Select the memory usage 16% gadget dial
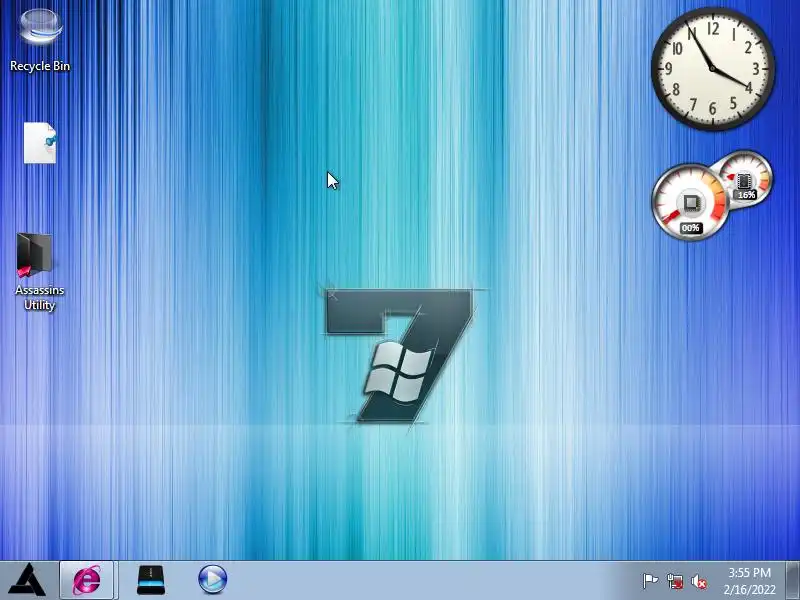This screenshot has height=600, width=800. (x=745, y=180)
